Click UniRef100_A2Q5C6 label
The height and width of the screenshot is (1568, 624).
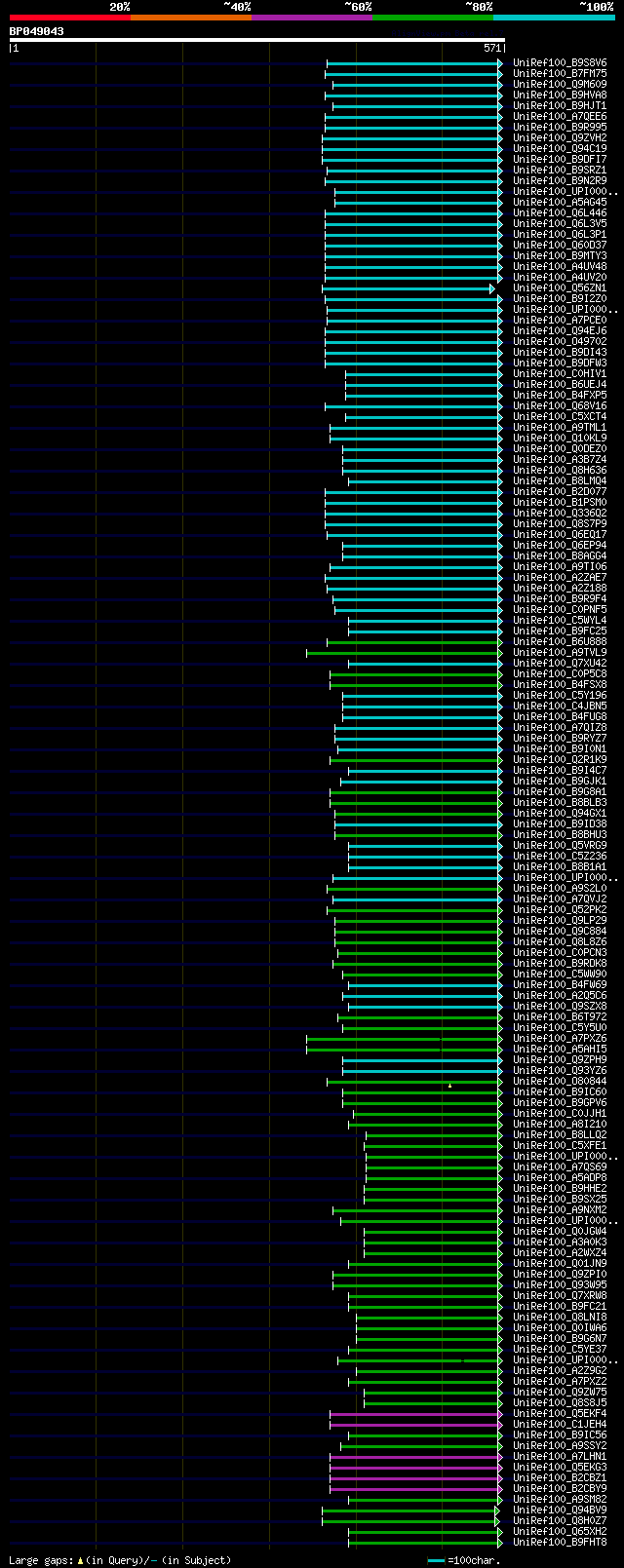tap(560, 995)
